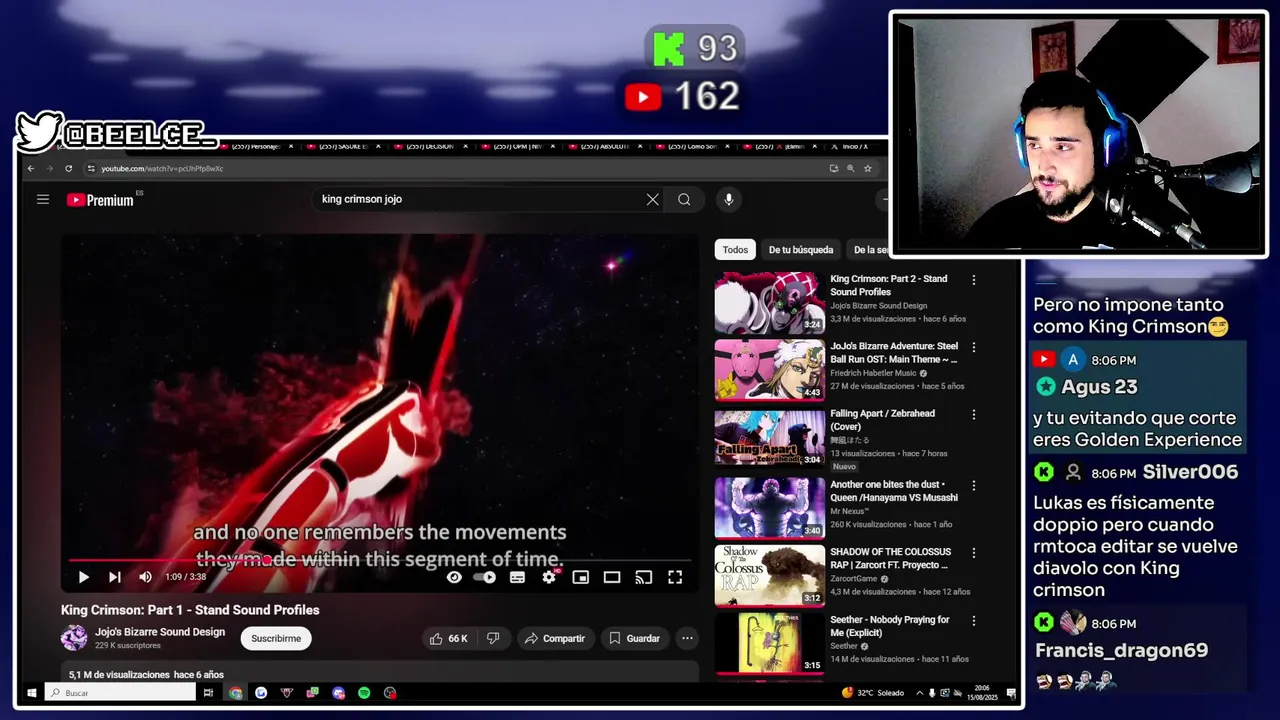1280x720 pixels.
Task: Select chat username Francis_dragon69
Action: click(1121, 650)
